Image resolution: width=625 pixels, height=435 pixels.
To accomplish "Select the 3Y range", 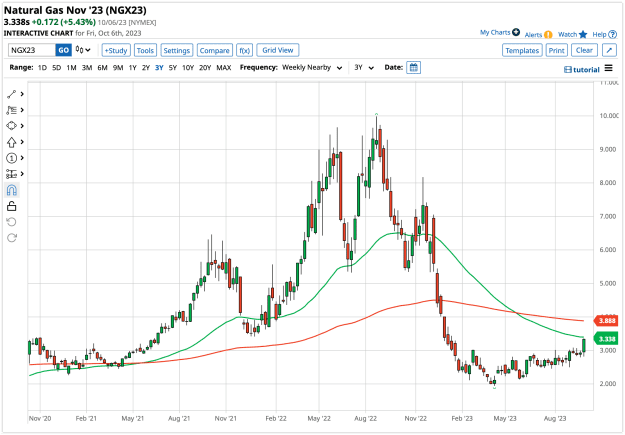I will point(159,68).
